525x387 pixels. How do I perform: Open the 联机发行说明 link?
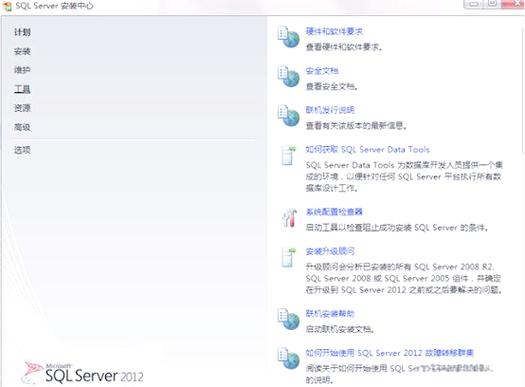click(330, 110)
